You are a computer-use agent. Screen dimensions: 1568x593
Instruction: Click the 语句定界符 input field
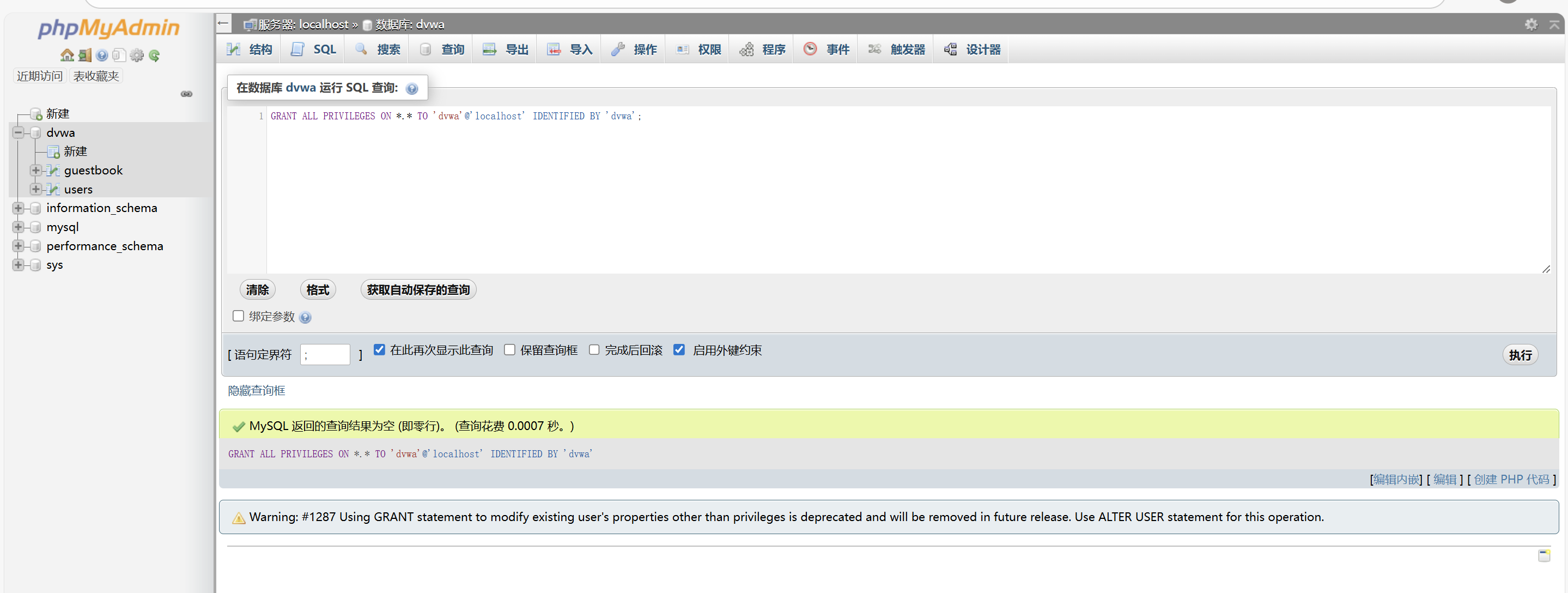pyautogui.click(x=324, y=354)
